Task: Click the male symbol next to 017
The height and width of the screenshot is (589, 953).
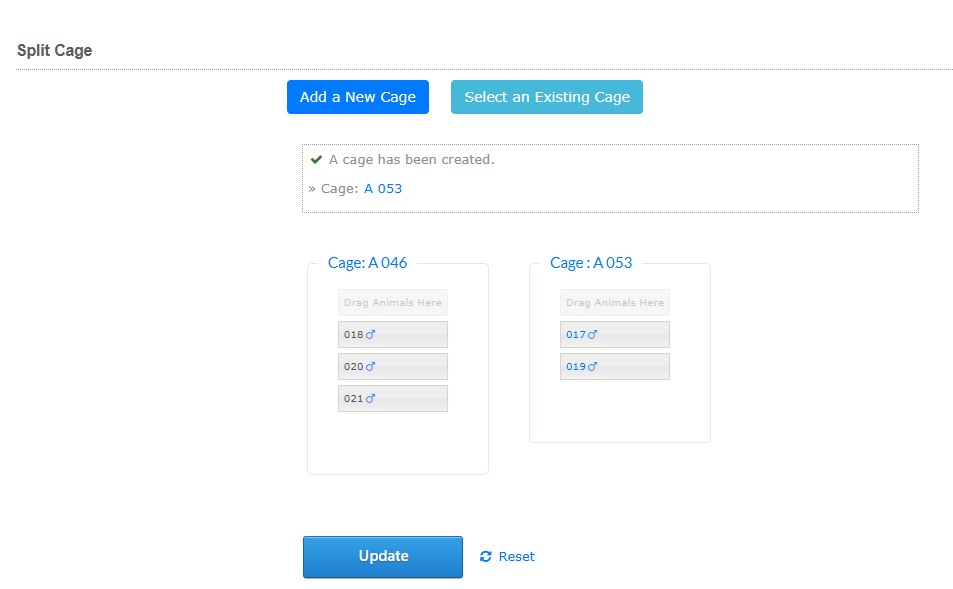Action: pos(593,334)
